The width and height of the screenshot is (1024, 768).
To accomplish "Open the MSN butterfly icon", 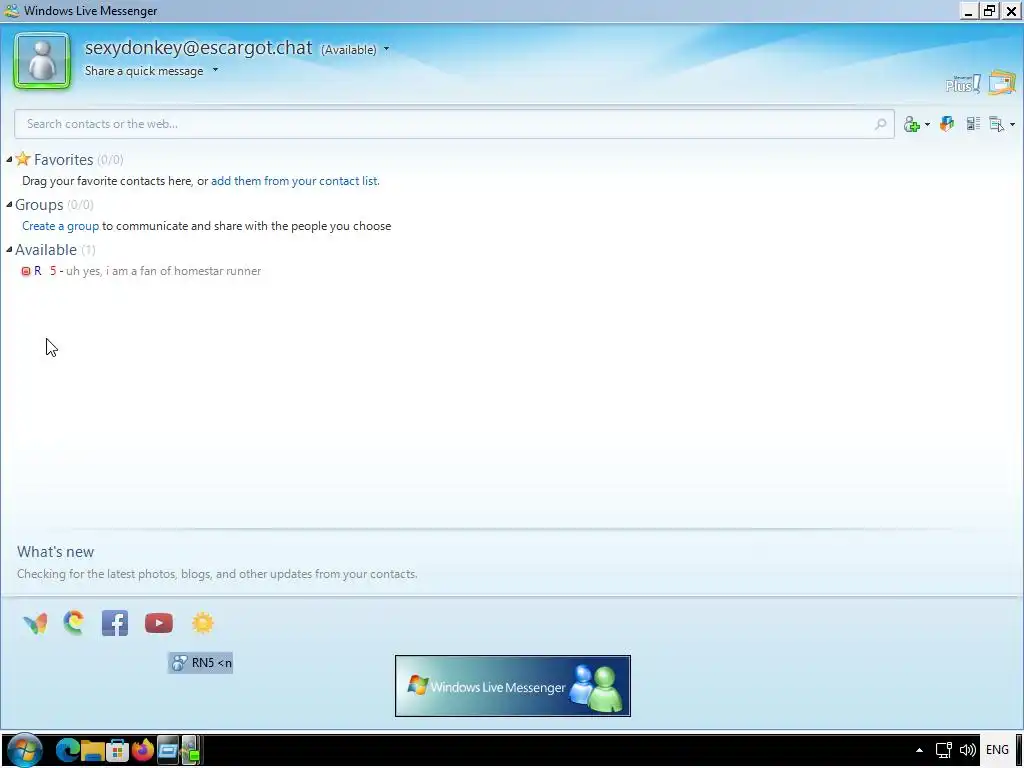I will [35, 624].
